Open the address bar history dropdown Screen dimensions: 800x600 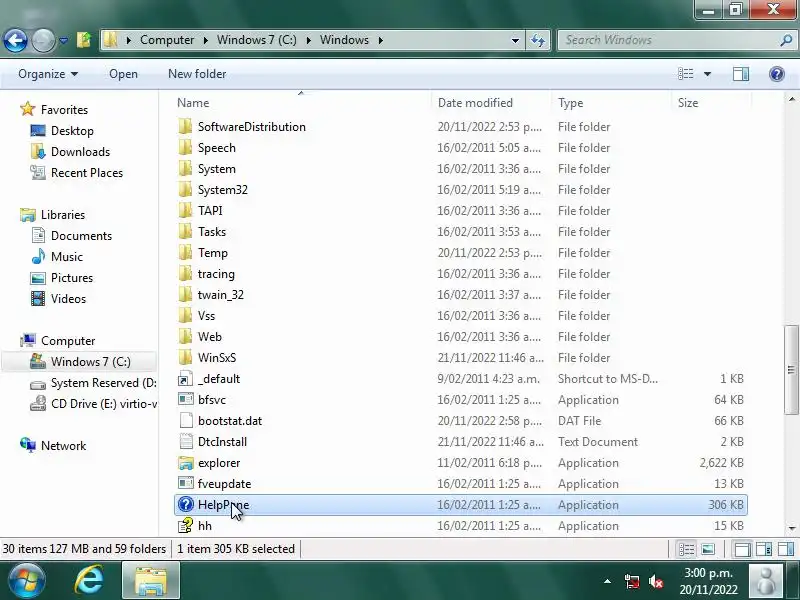pyautogui.click(x=515, y=40)
